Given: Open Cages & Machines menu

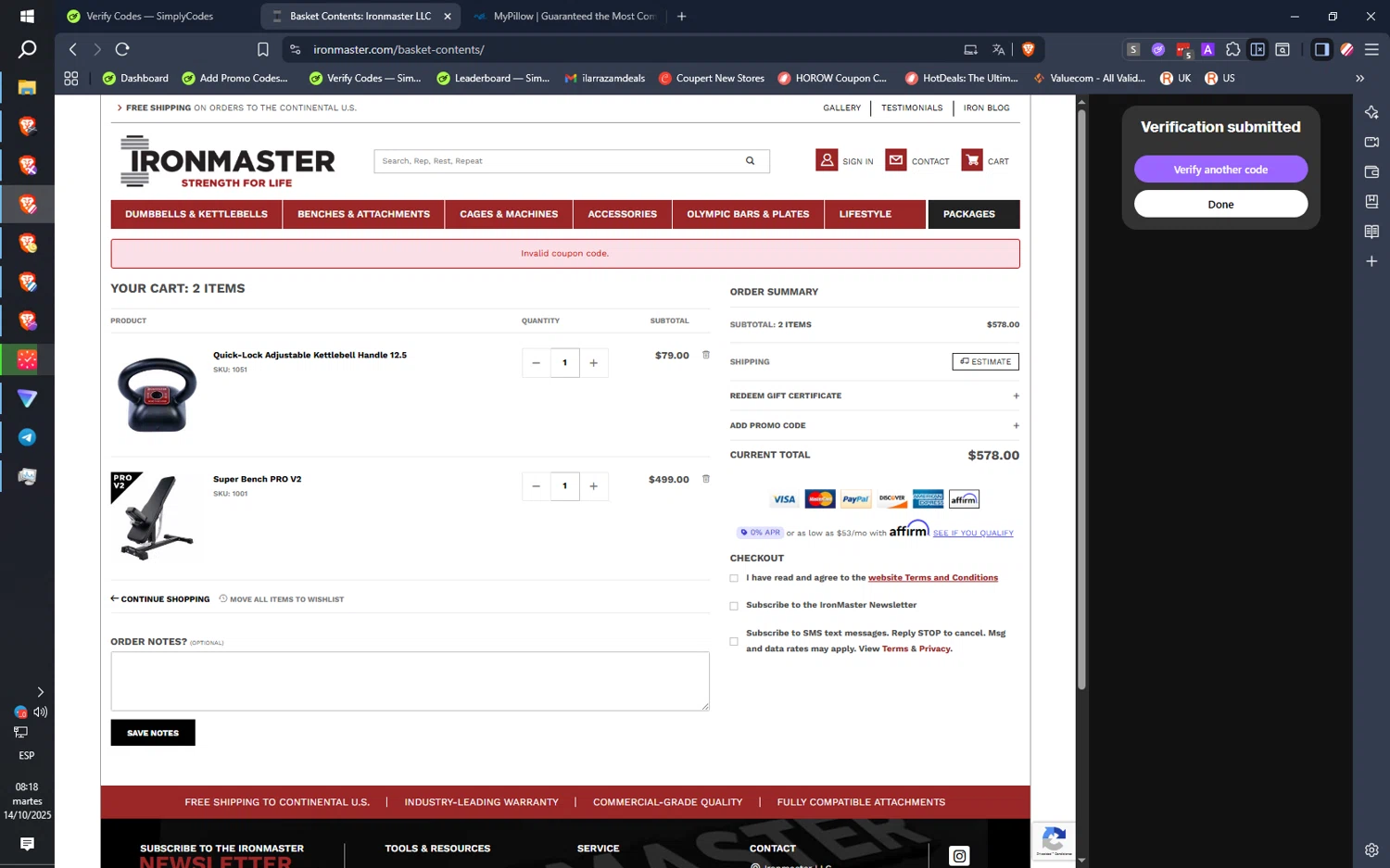Looking at the screenshot, I should click(509, 214).
